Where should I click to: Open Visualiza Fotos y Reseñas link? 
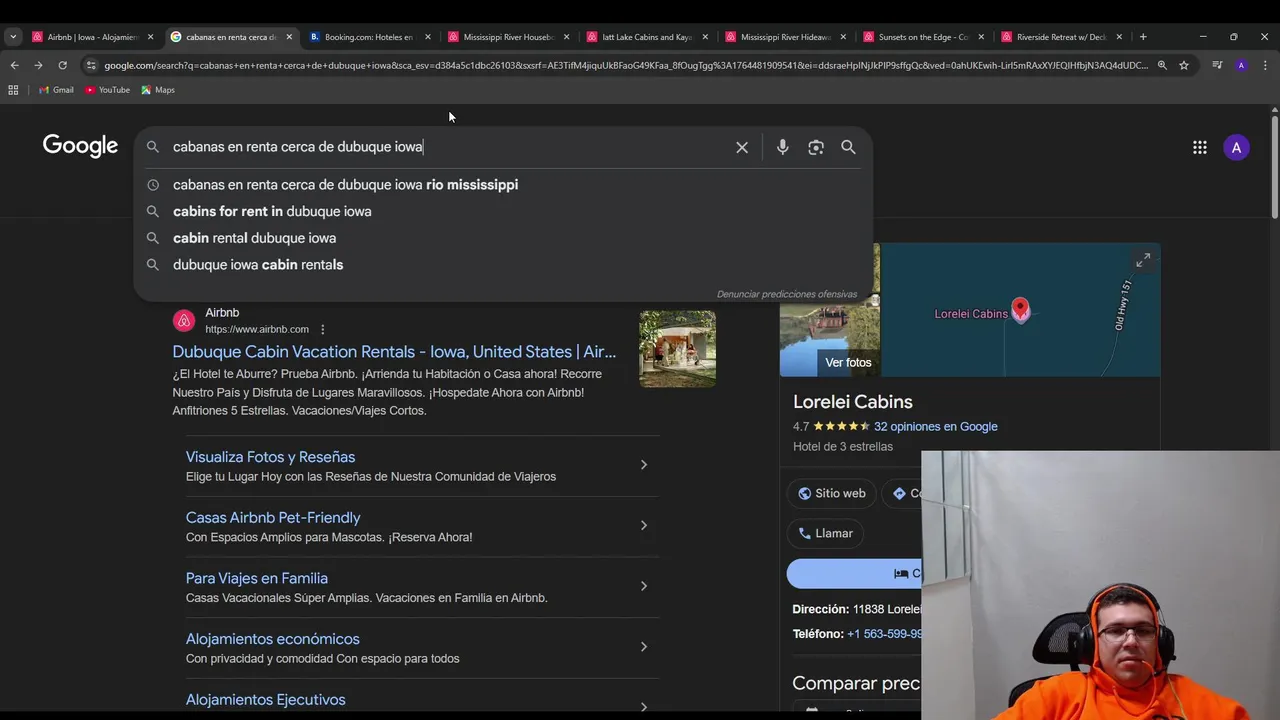[x=270, y=457]
